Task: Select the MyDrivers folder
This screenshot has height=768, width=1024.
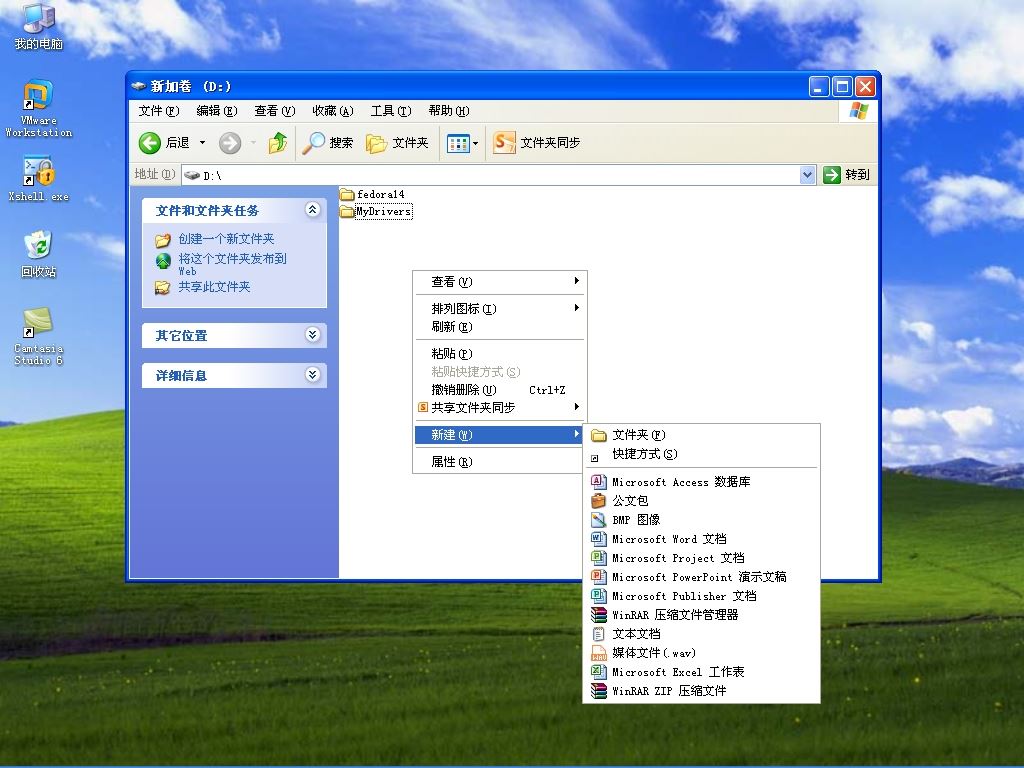Action: coord(376,212)
